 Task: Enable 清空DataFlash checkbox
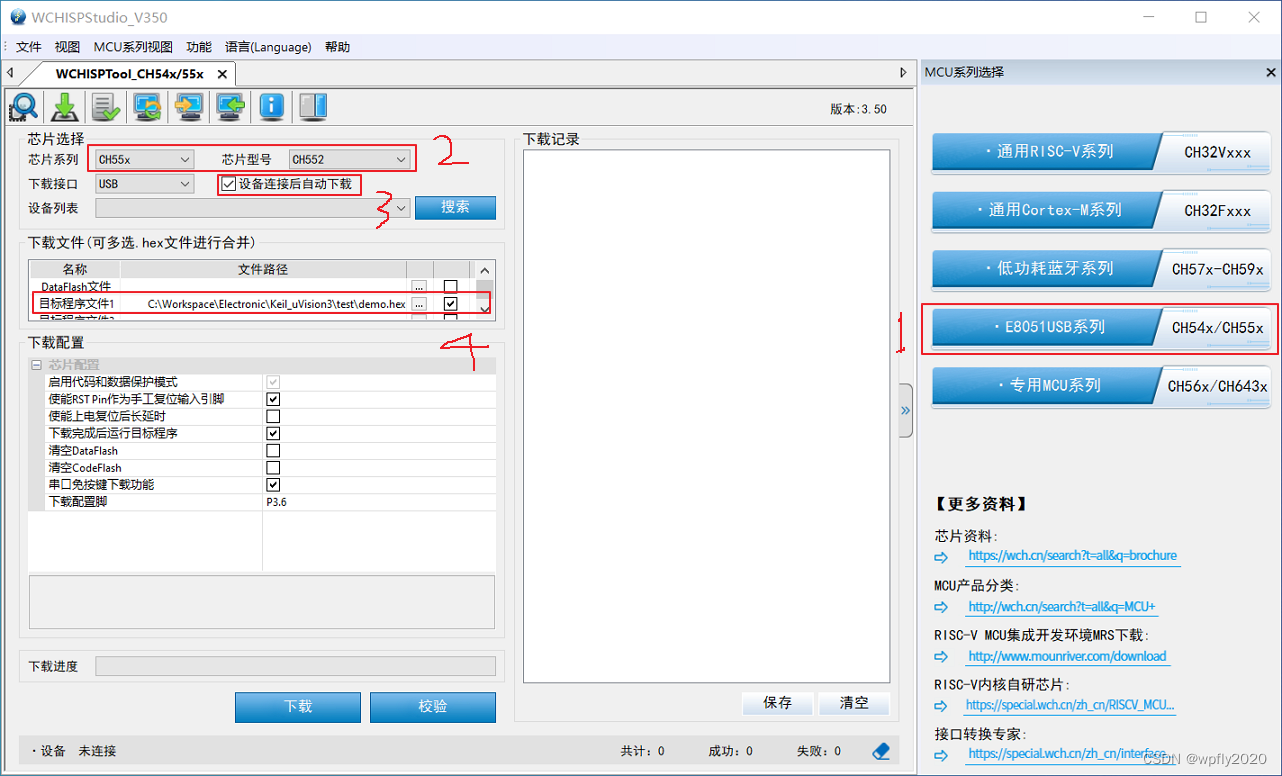tap(273, 451)
